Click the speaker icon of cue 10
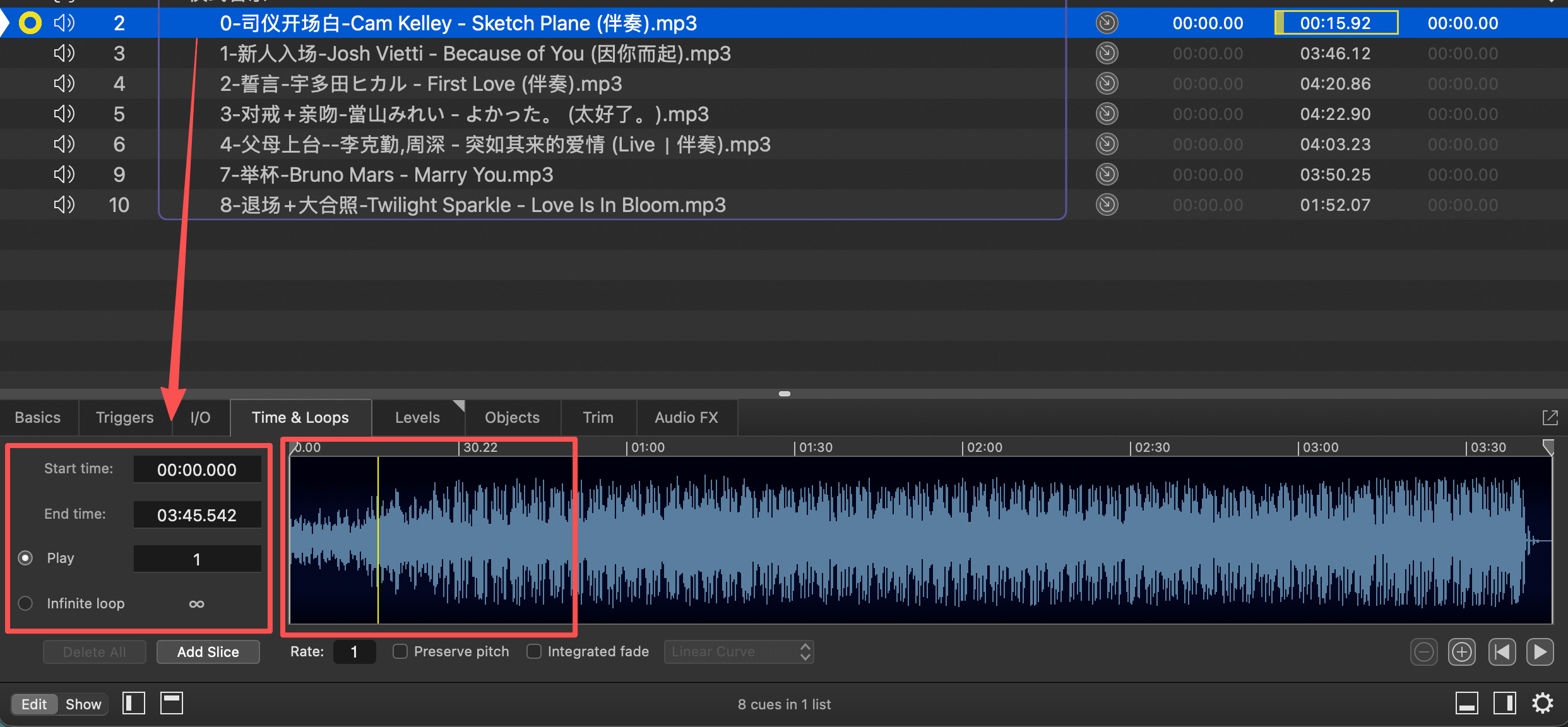Screen dimensions: 1568x727 pyautogui.click(x=64, y=205)
